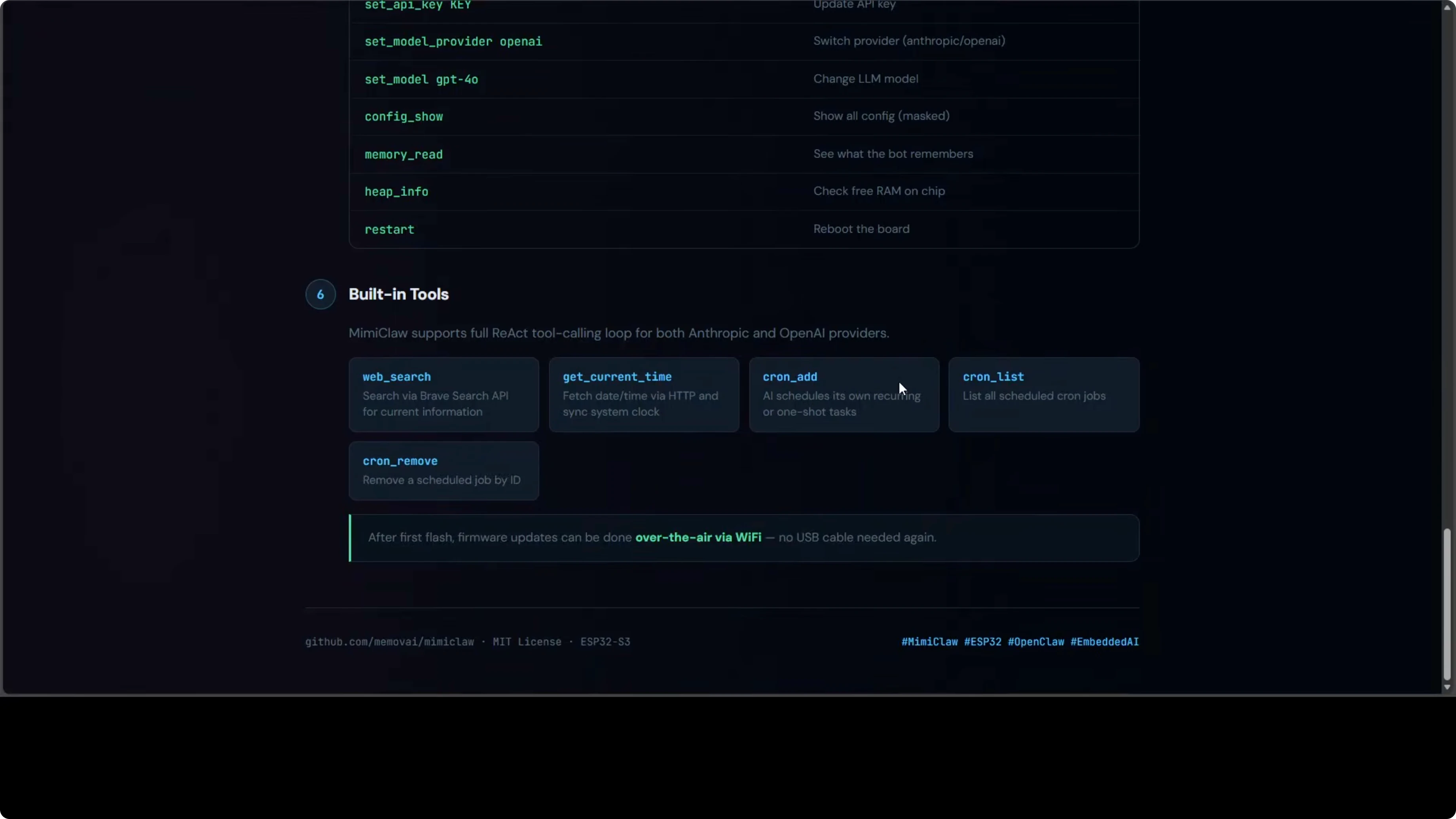
Task: Click the restart command
Action: [x=389, y=229]
